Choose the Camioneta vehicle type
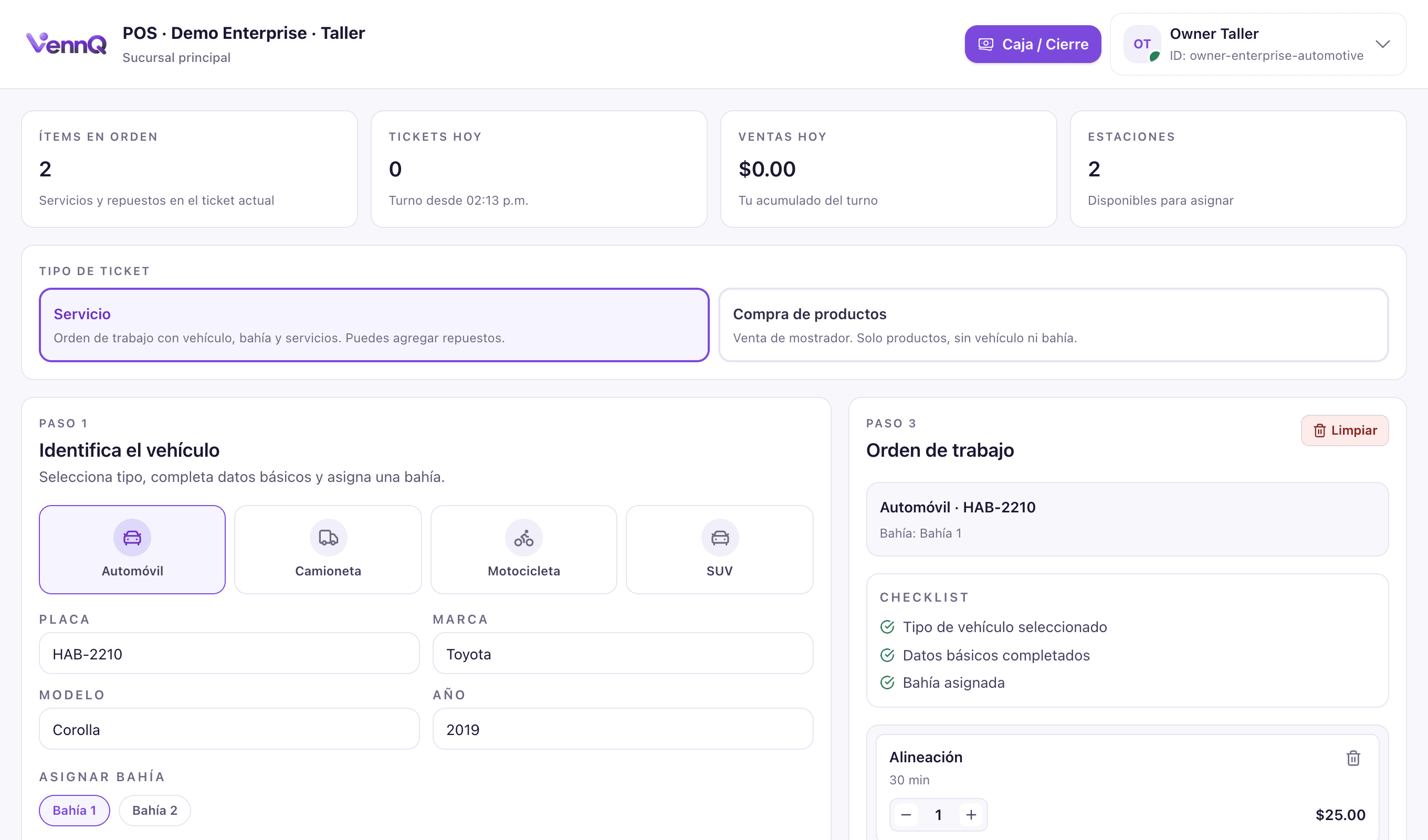This screenshot has height=840, width=1428. point(328,549)
